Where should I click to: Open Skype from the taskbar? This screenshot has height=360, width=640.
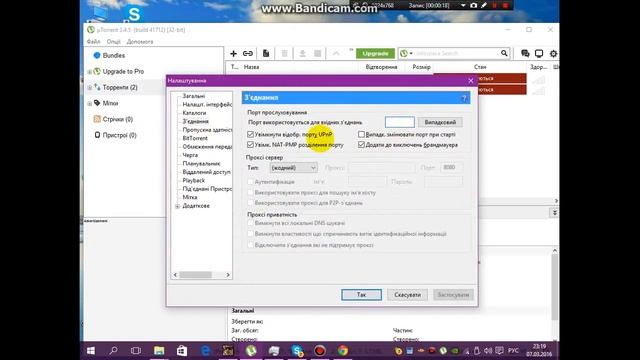pyautogui.click(x=297, y=351)
